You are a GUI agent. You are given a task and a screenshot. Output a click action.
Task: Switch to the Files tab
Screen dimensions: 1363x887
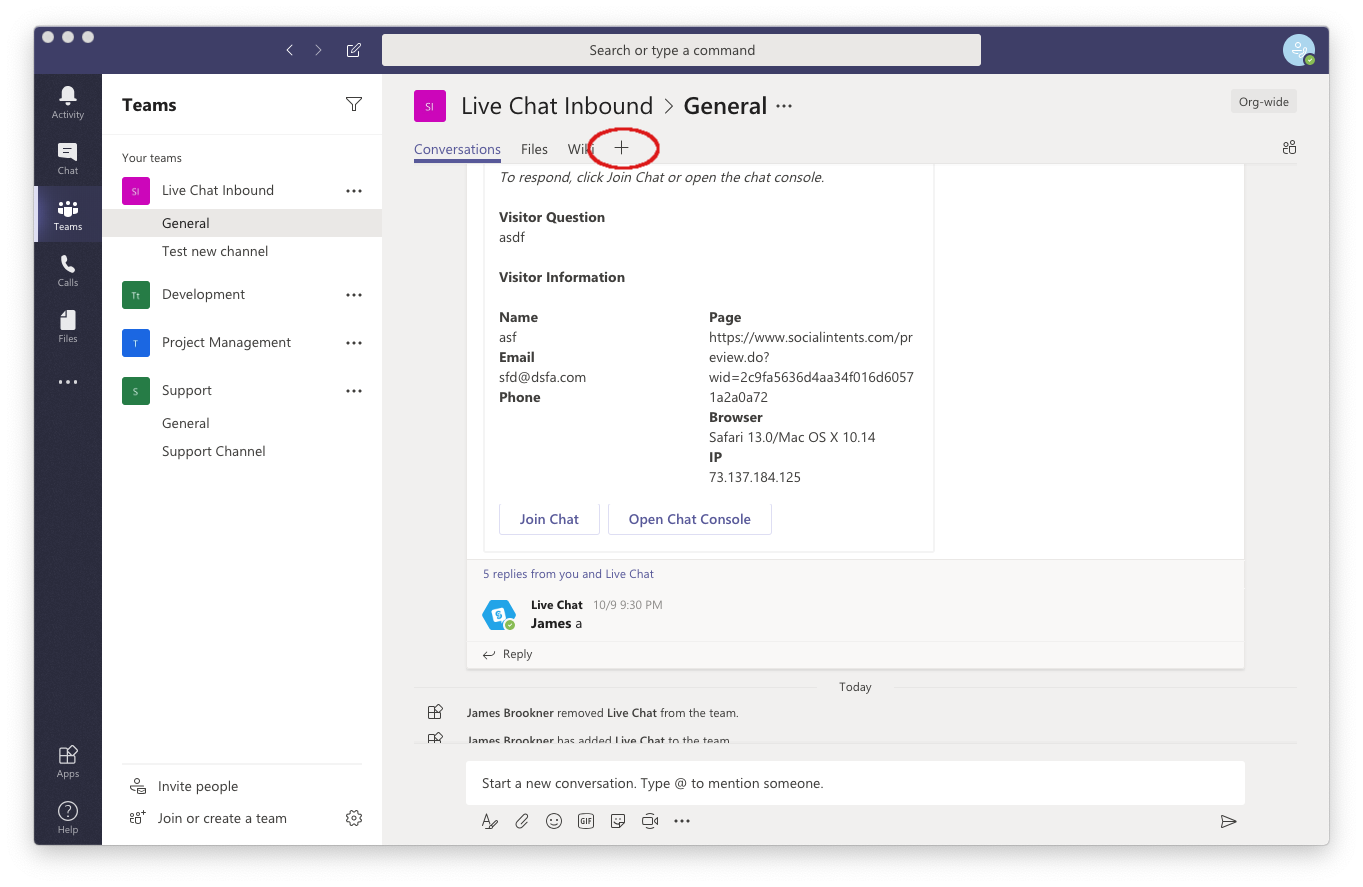click(x=534, y=149)
